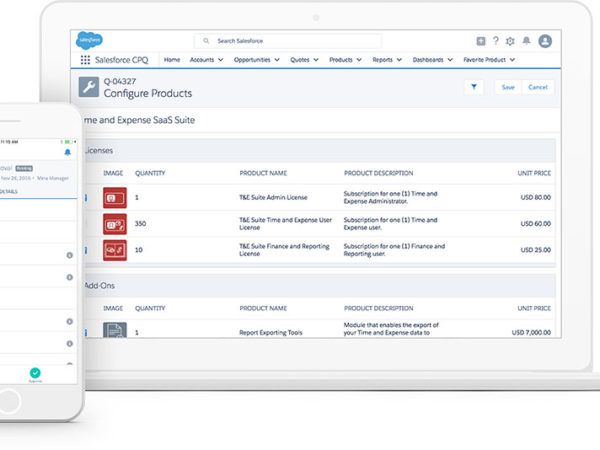Open the Products tab
The image size is (600, 450).
[341, 60]
